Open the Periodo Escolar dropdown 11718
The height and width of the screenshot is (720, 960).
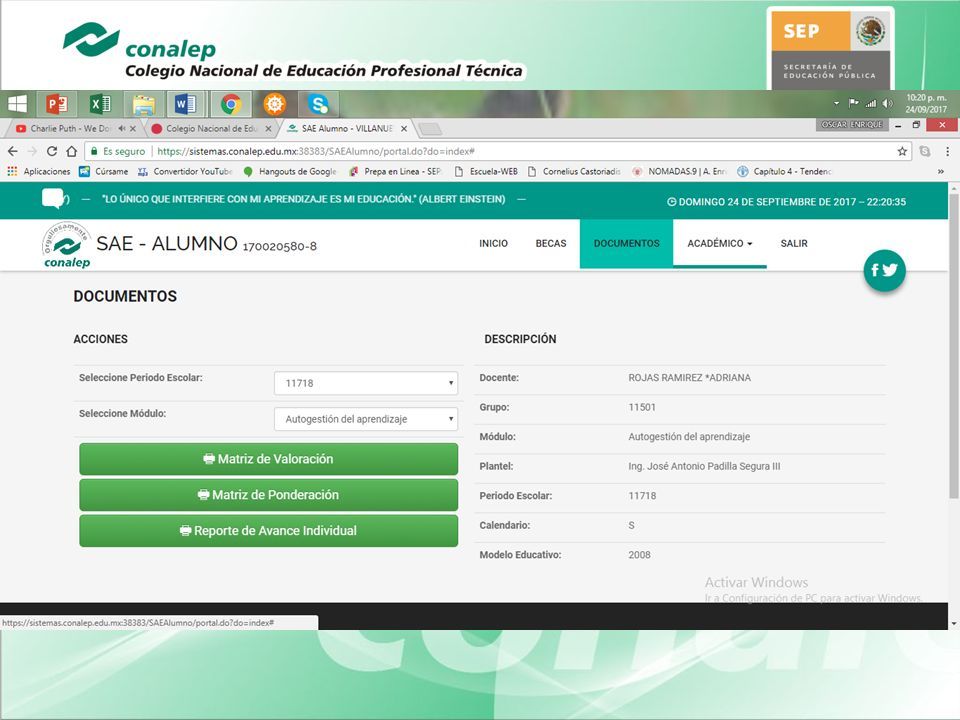366,383
